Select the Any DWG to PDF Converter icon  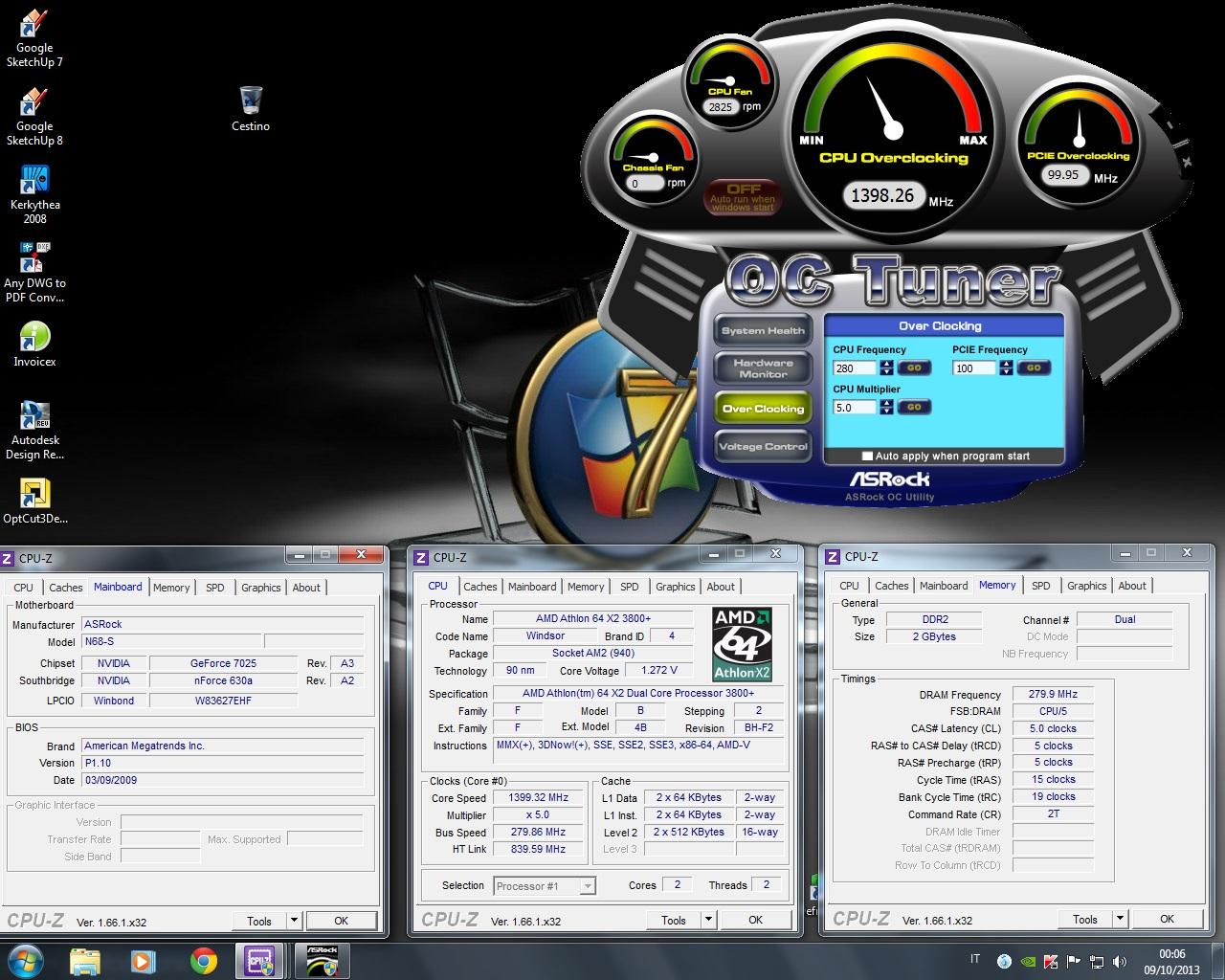[34, 274]
